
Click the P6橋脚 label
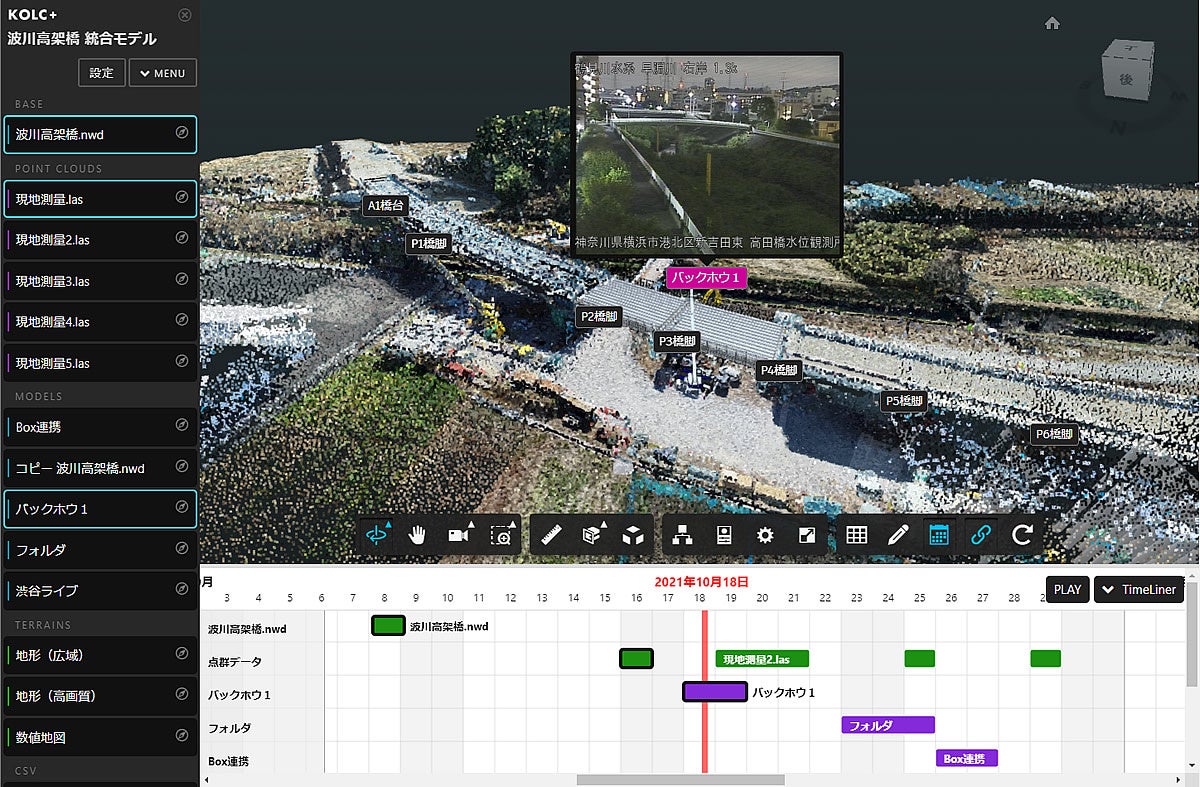click(x=1055, y=434)
